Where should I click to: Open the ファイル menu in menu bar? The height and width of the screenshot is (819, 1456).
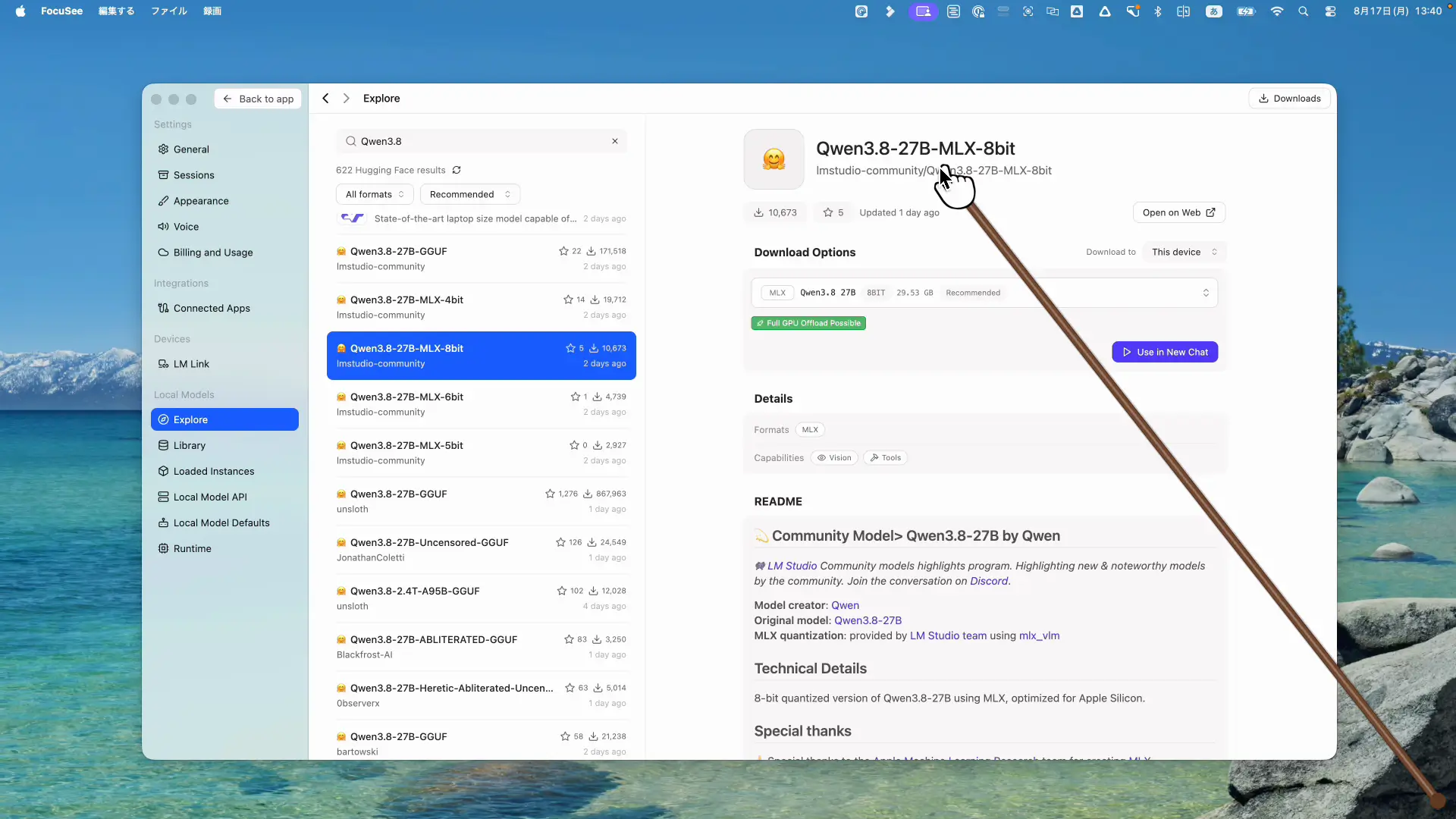pyautogui.click(x=168, y=11)
